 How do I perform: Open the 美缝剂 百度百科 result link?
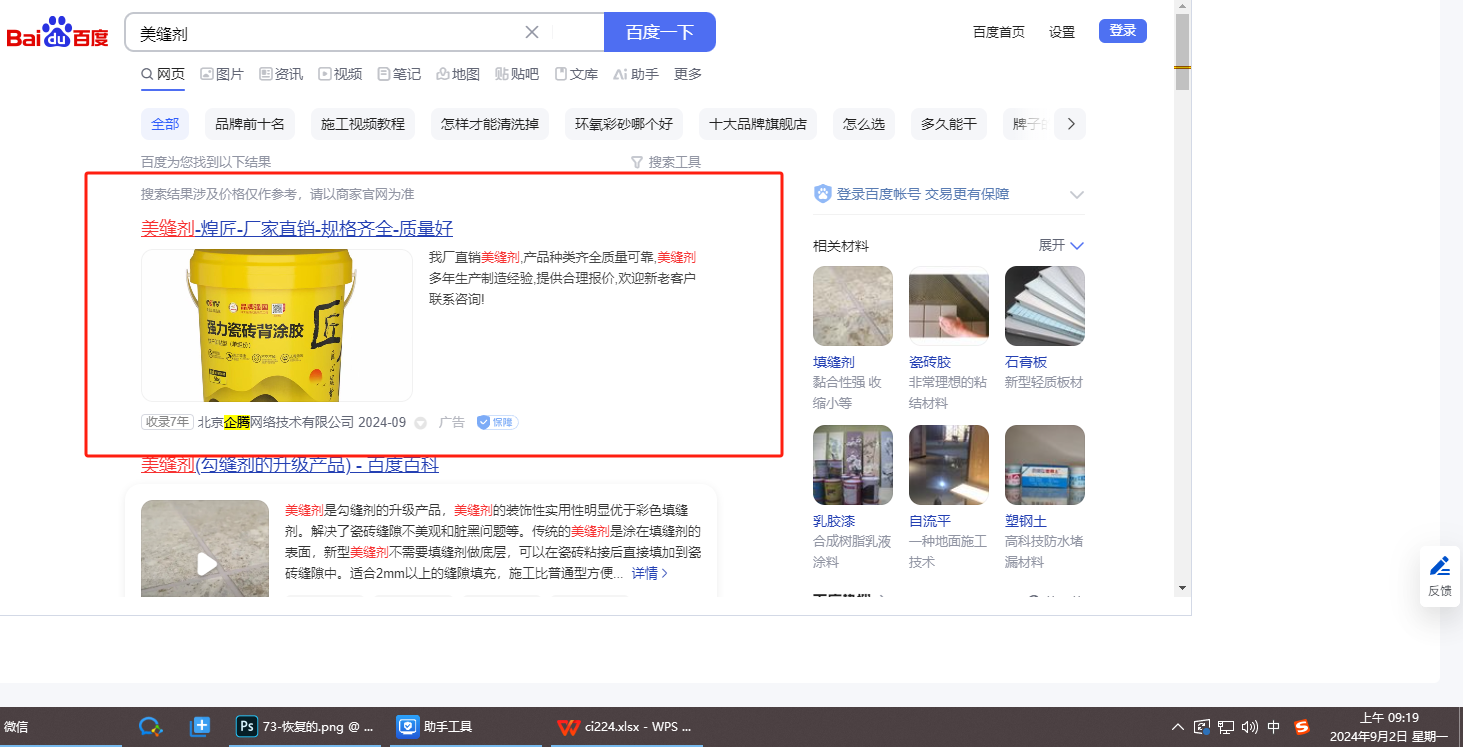(x=290, y=465)
